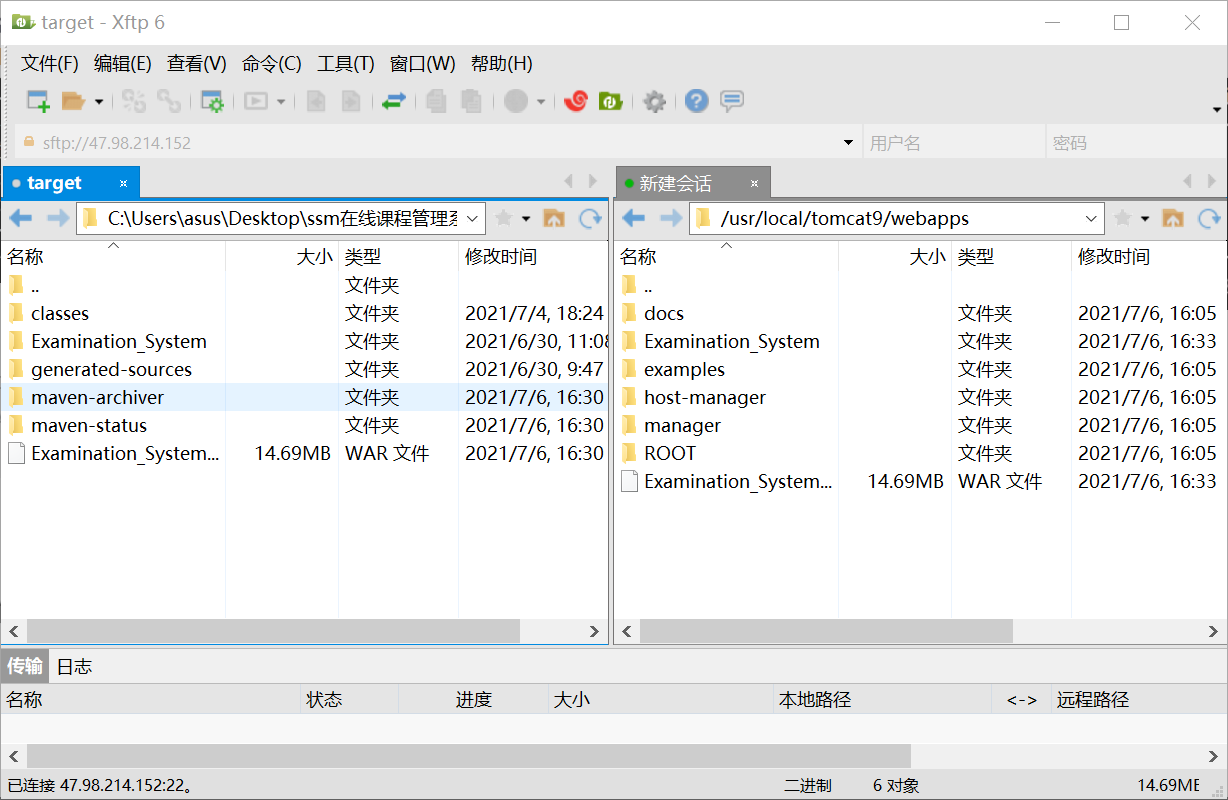Go forward in remote pane navigation
Screen dimensions: 1228x800
[670, 218]
